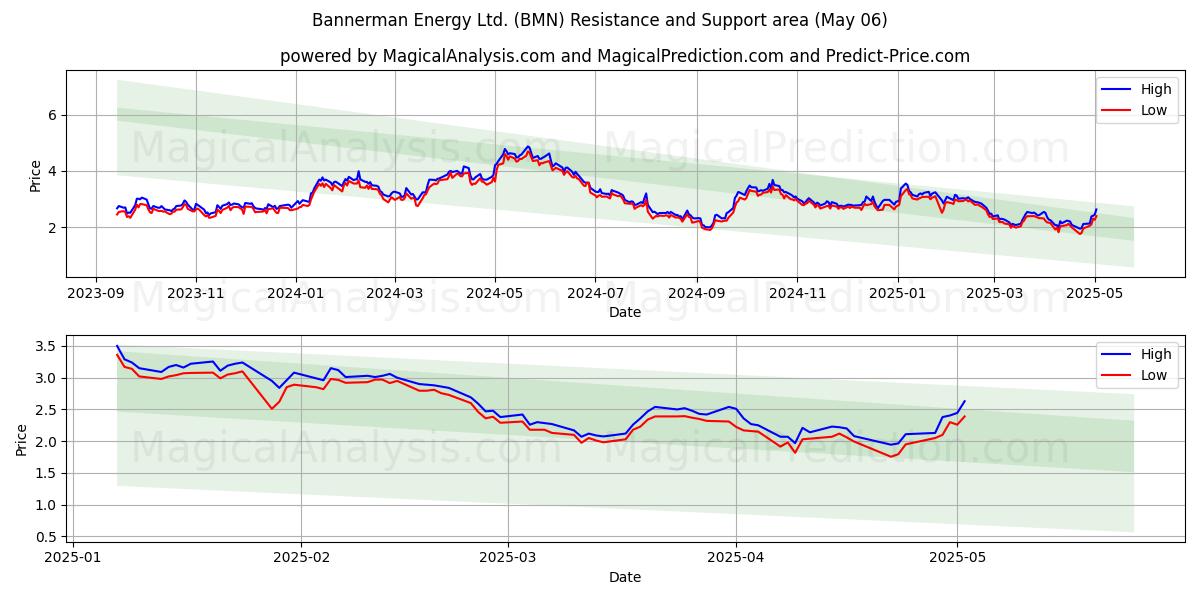Click the '2024-09' x-axis tick label
1200x600 pixels.
point(696,294)
